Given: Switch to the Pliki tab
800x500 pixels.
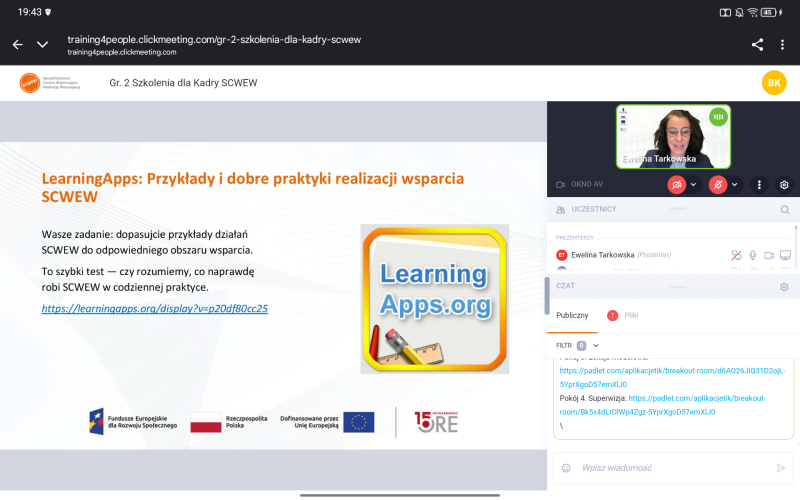Looking at the screenshot, I should tap(630, 315).
